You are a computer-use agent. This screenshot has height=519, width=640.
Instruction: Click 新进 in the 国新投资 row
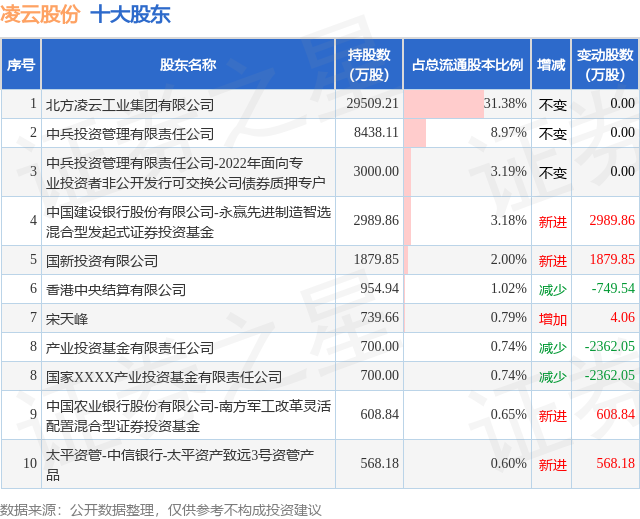[x=553, y=261]
